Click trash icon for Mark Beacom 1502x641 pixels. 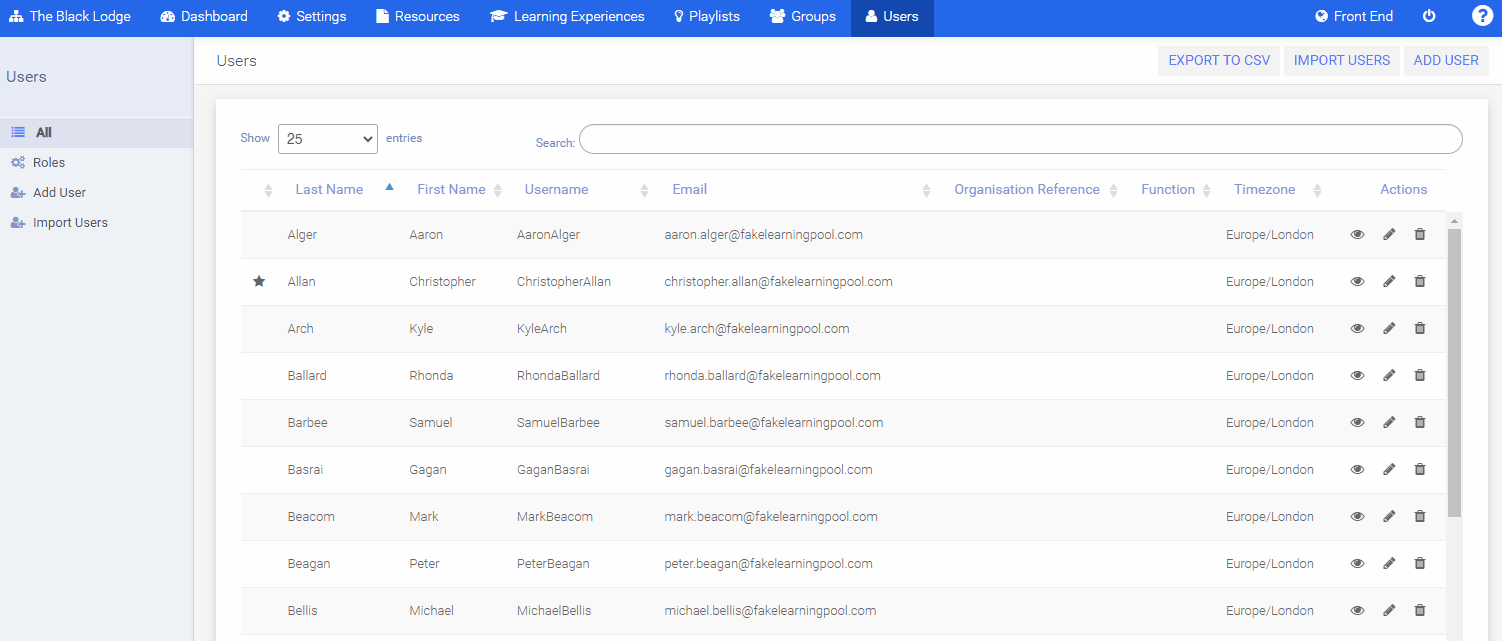1420,517
